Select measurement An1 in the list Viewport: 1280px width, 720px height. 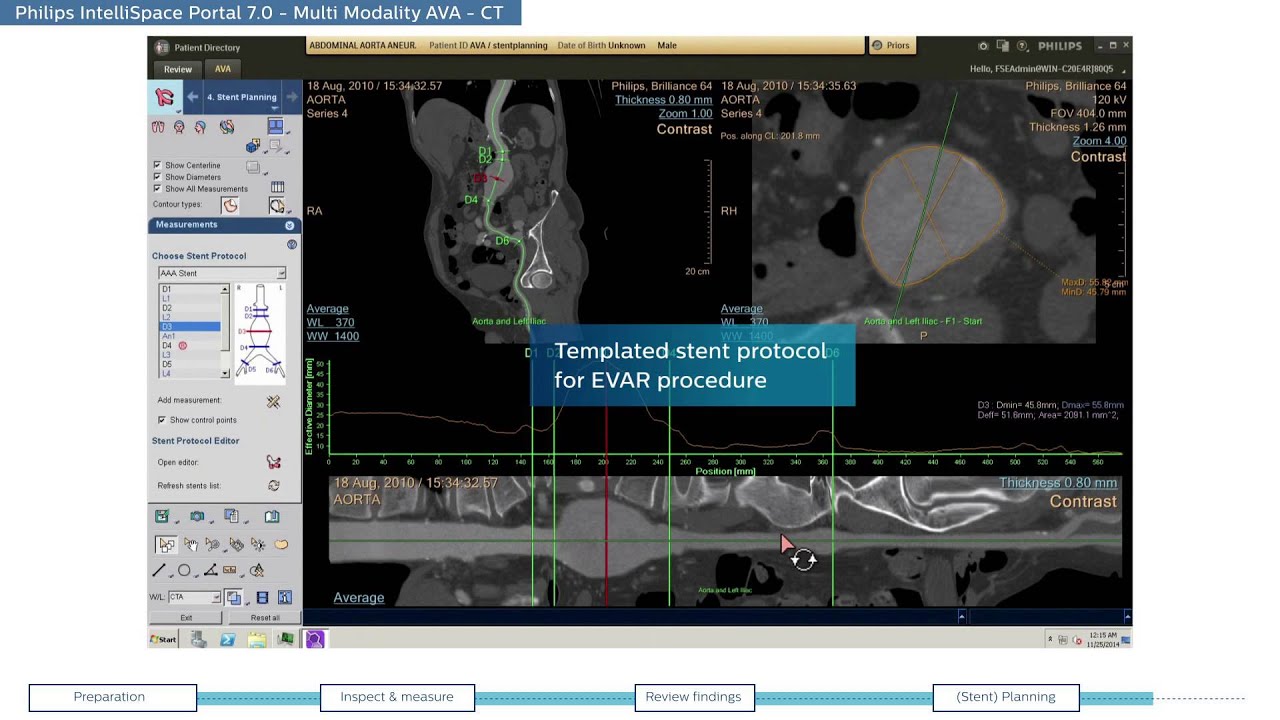point(190,336)
